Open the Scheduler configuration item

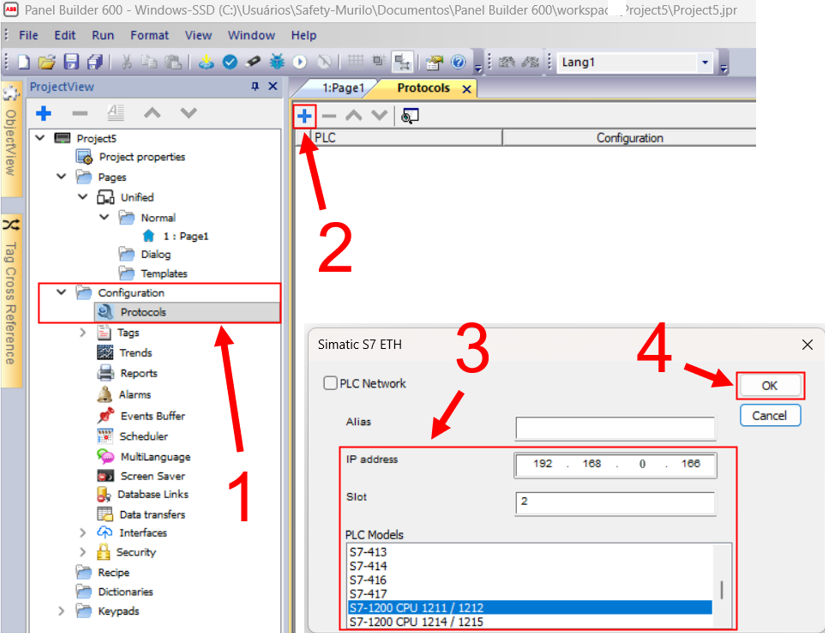pyautogui.click(x=143, y=436)
